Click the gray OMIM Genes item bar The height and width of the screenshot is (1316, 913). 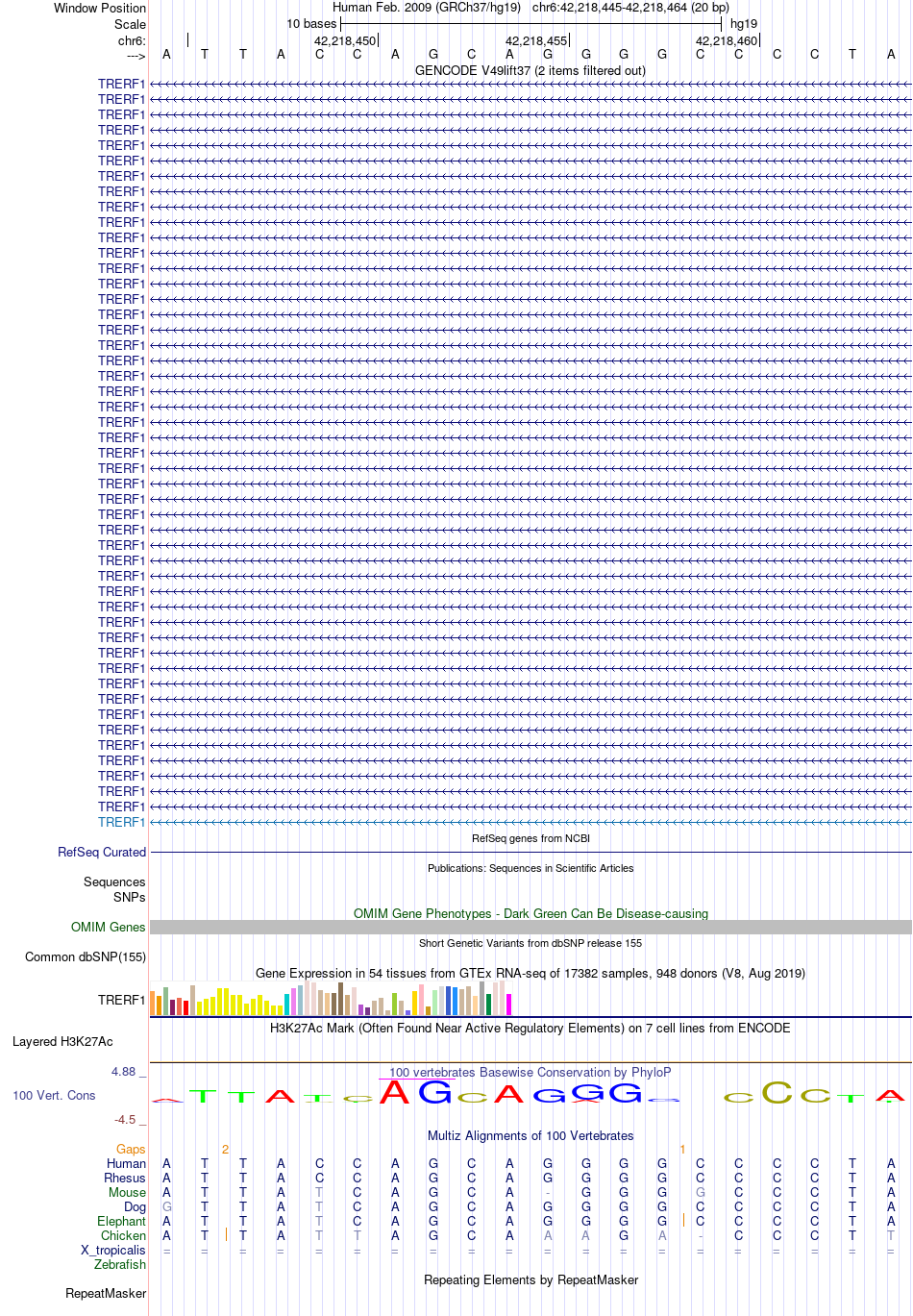[531, 927]
